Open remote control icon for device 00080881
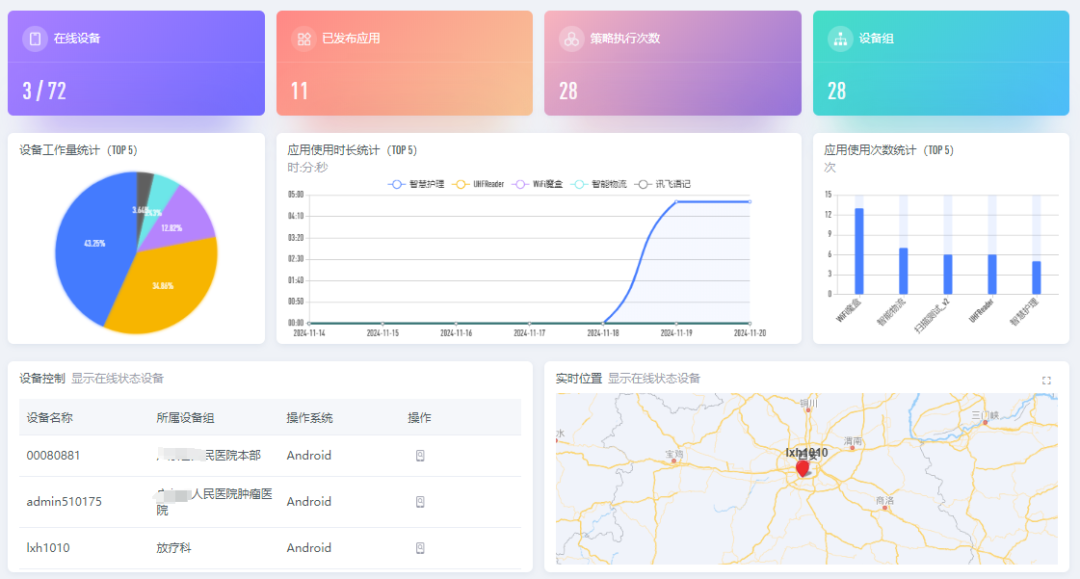 pos(420,456)
